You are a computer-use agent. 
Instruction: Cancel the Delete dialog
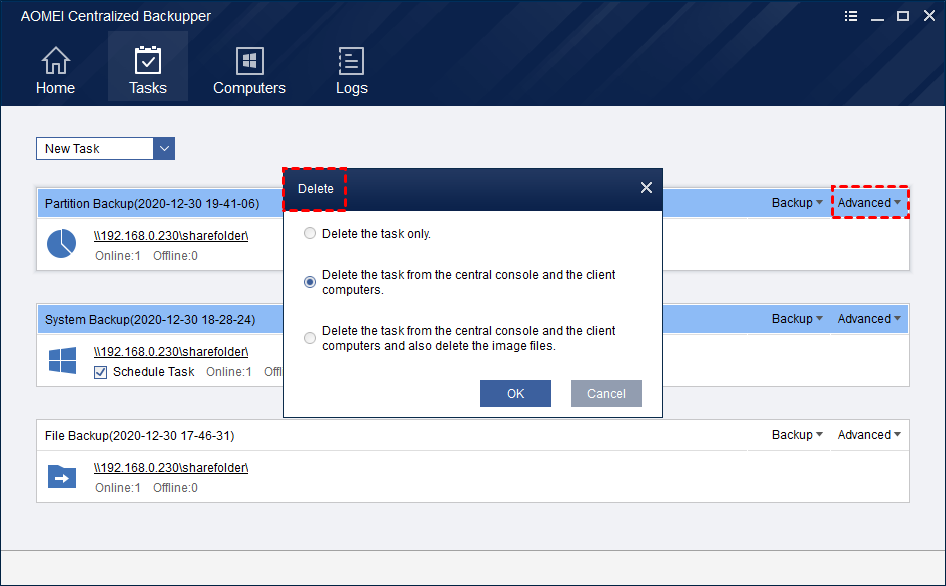tap(606, 393)
